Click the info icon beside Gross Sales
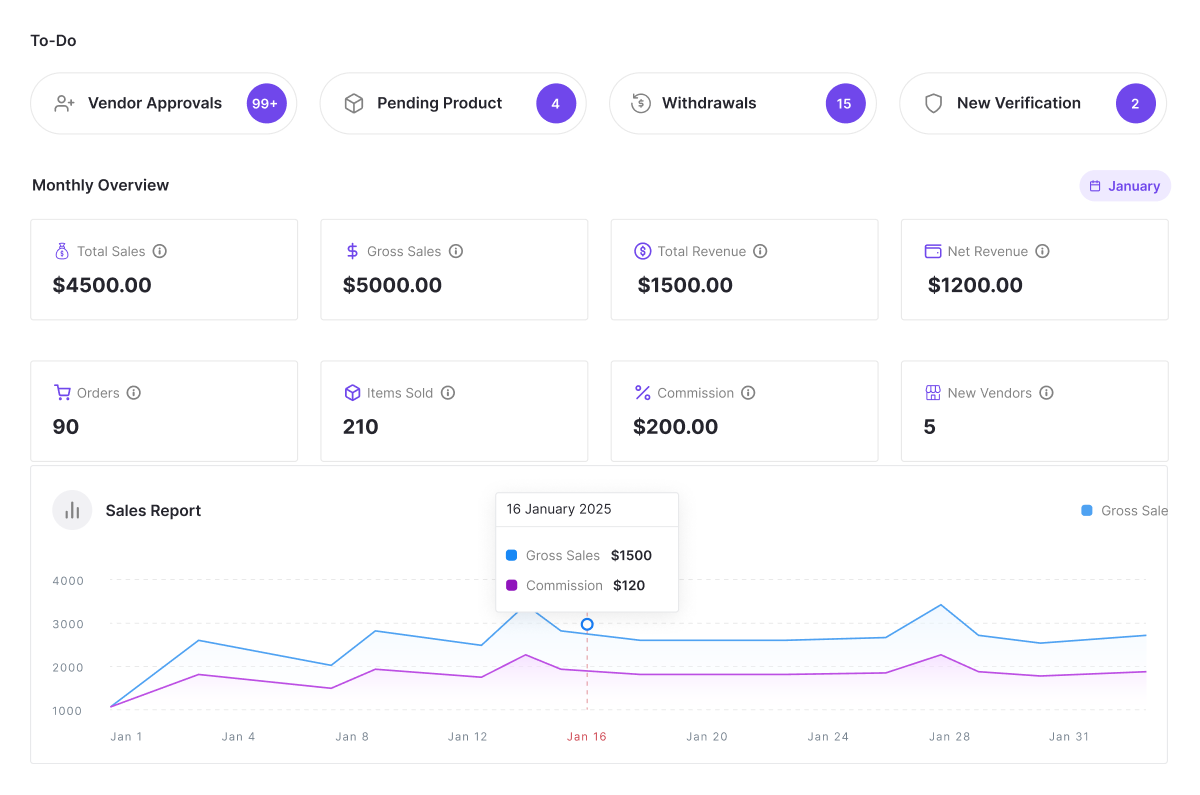The image size is (1200, 795). point(456,251)
